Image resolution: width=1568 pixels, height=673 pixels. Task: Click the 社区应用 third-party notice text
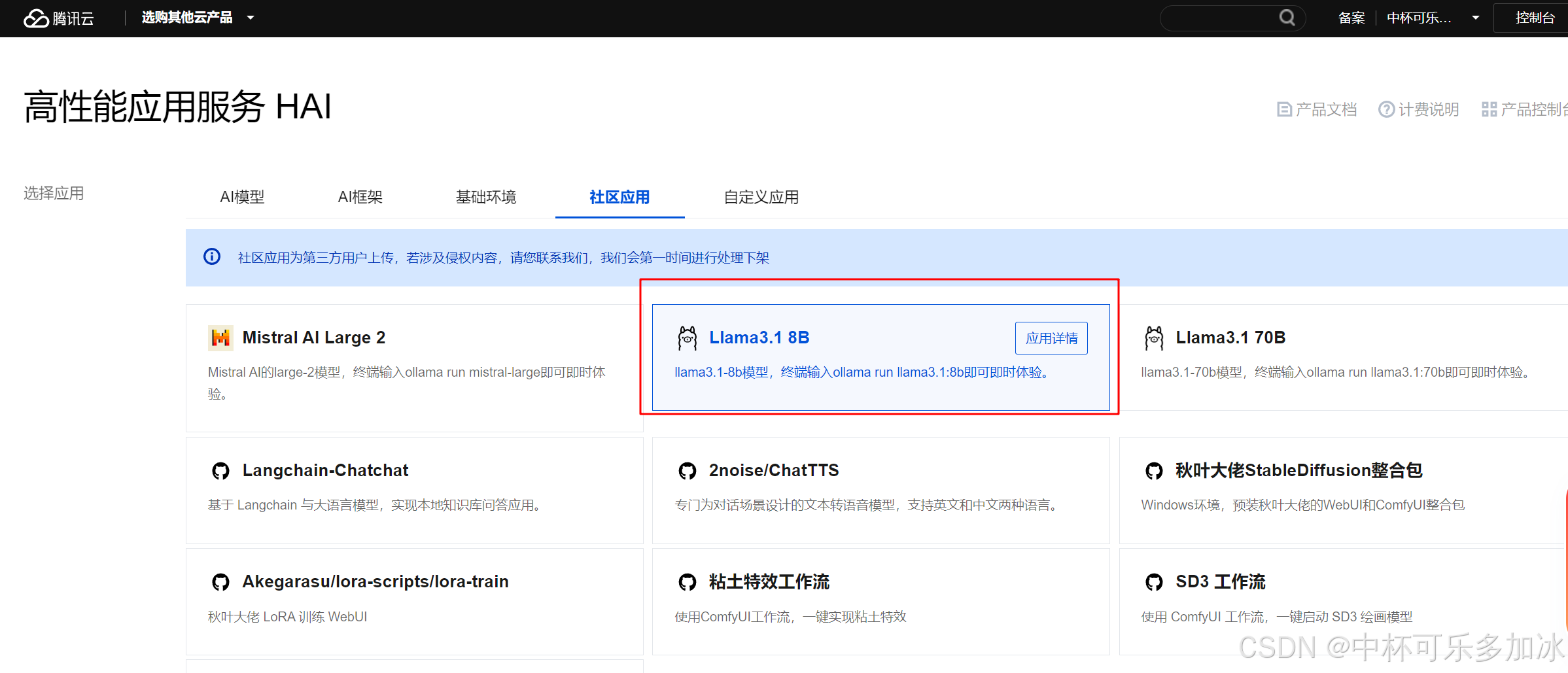[x=504, y=258]
